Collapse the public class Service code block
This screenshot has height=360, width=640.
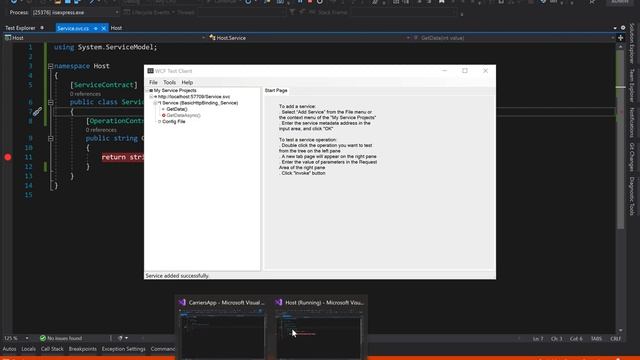pos(51,102)
